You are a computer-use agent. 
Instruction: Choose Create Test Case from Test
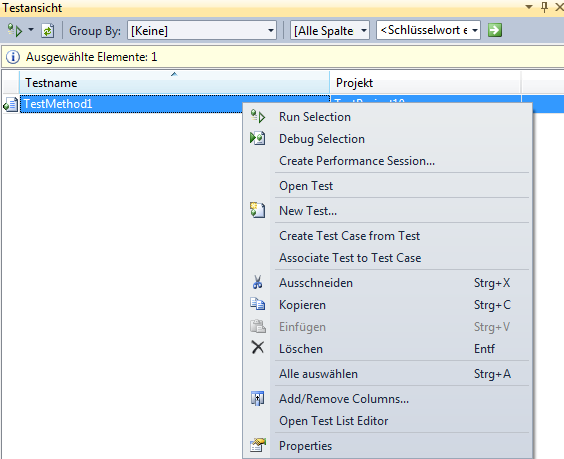point(387,236)
